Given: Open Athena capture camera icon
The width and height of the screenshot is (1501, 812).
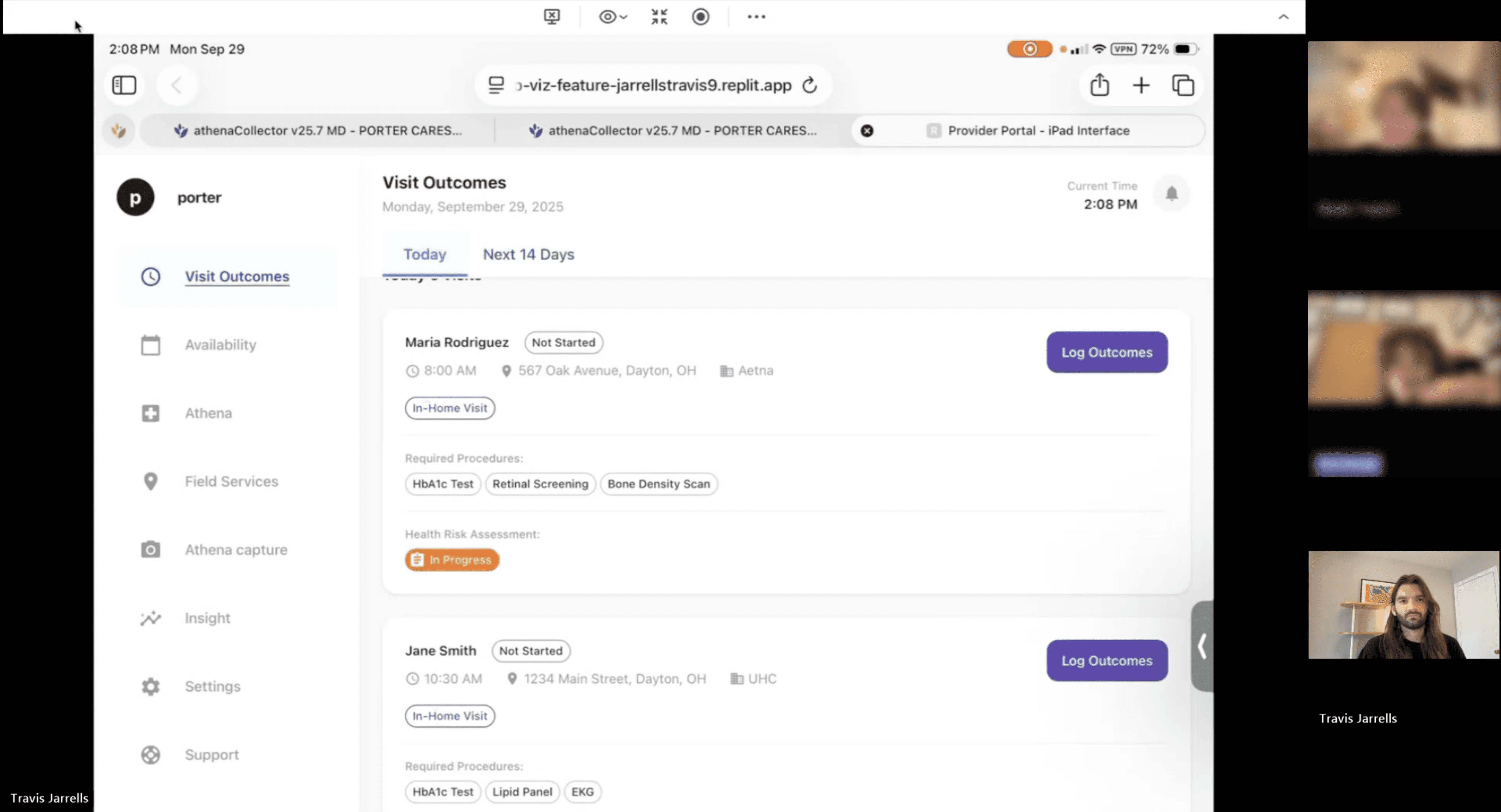Looking at the screenshot, I should pos(150,549).
